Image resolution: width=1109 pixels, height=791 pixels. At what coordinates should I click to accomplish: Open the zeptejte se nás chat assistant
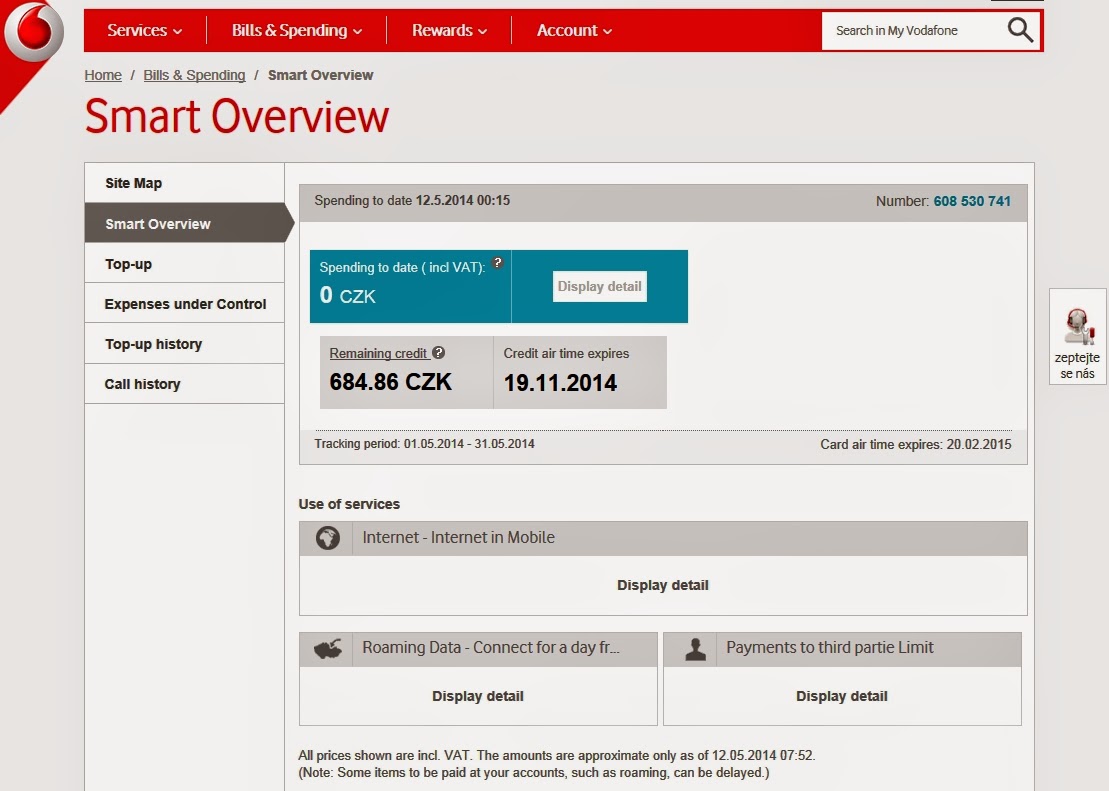pyautogui.click(x=1077, y=337)
